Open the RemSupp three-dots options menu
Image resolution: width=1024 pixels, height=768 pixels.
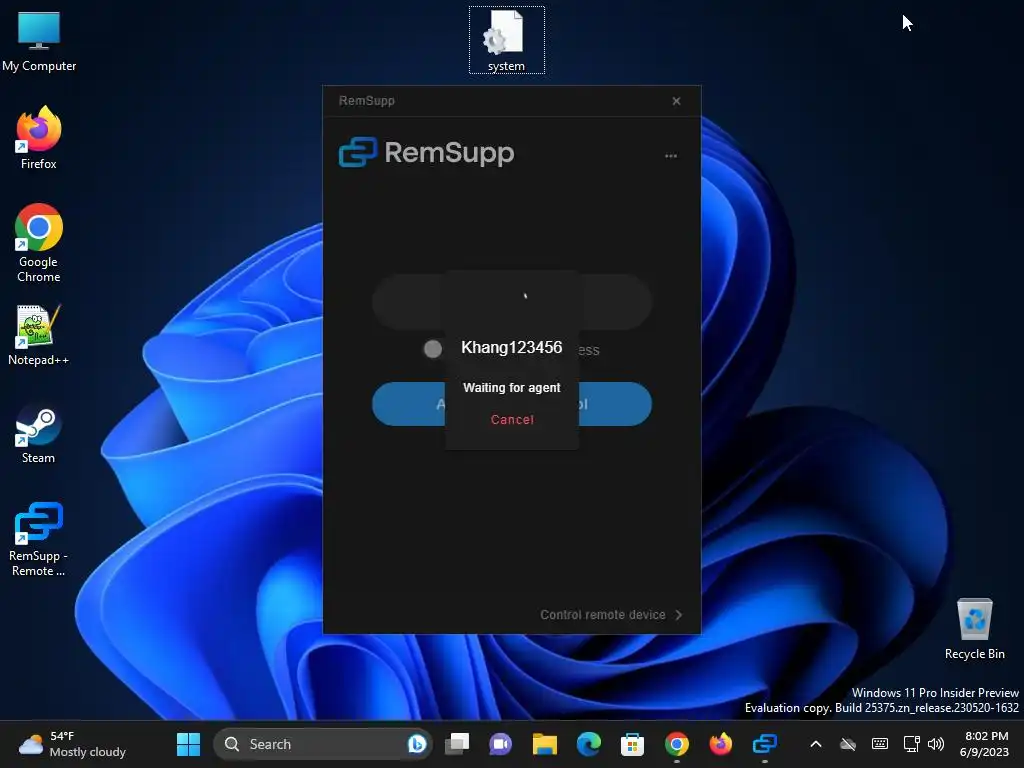point(671,156)
